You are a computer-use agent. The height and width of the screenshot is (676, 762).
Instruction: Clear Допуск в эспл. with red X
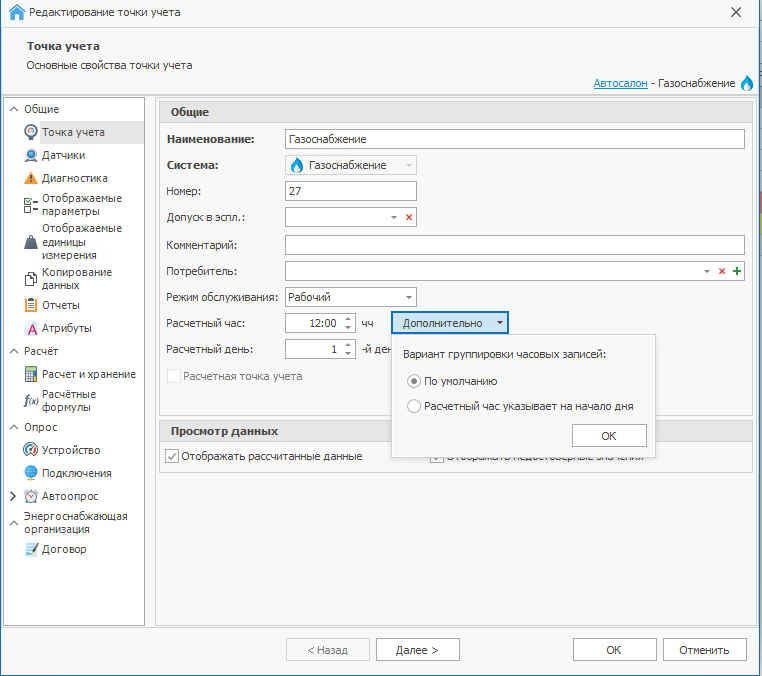point(408,217)
